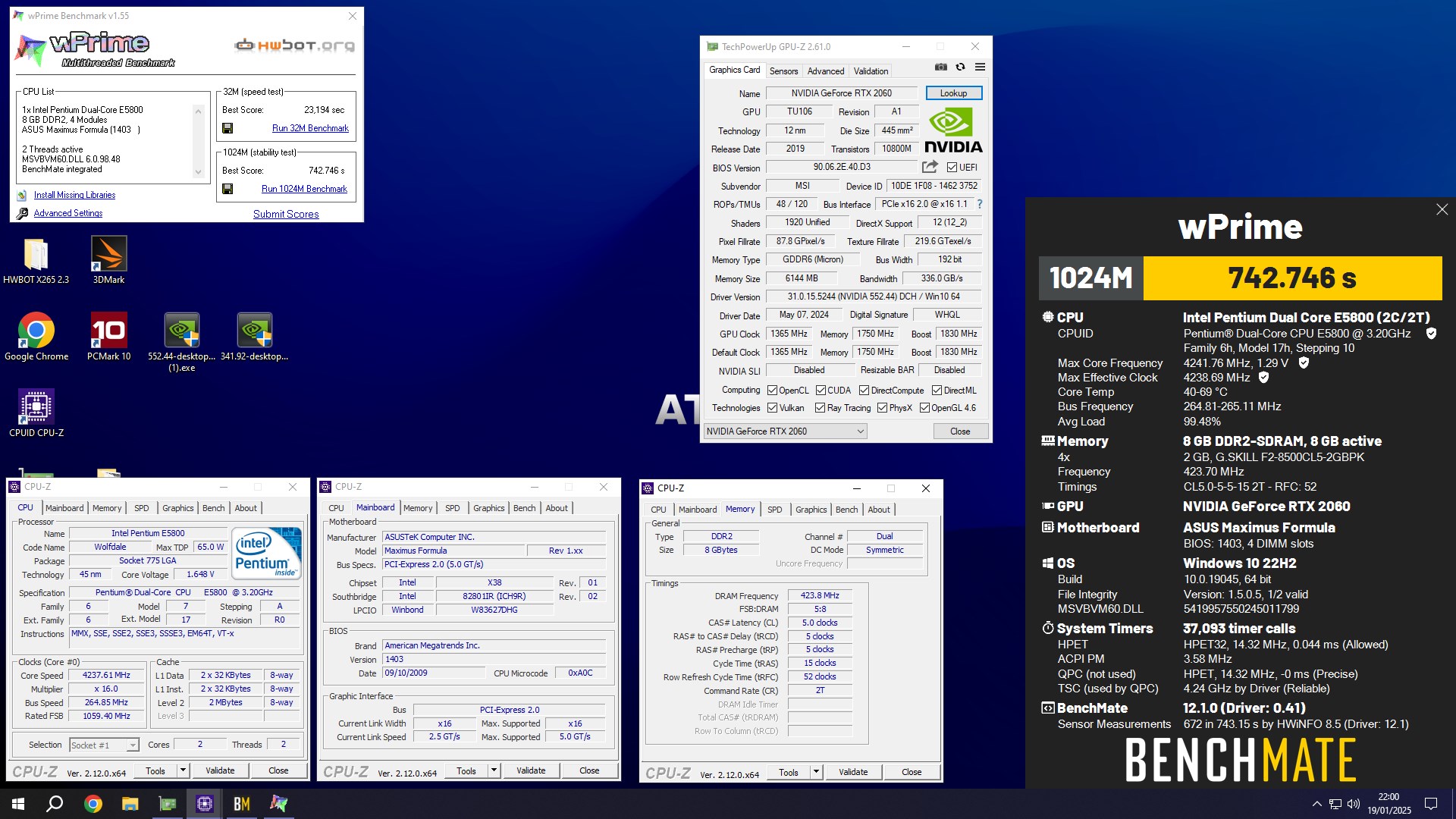Image resolution: width=1456 pixels, height=819 pixels.
Task: Open the SPD tab in the Memory CPU-Z window
Action: (x=774, y=510)
